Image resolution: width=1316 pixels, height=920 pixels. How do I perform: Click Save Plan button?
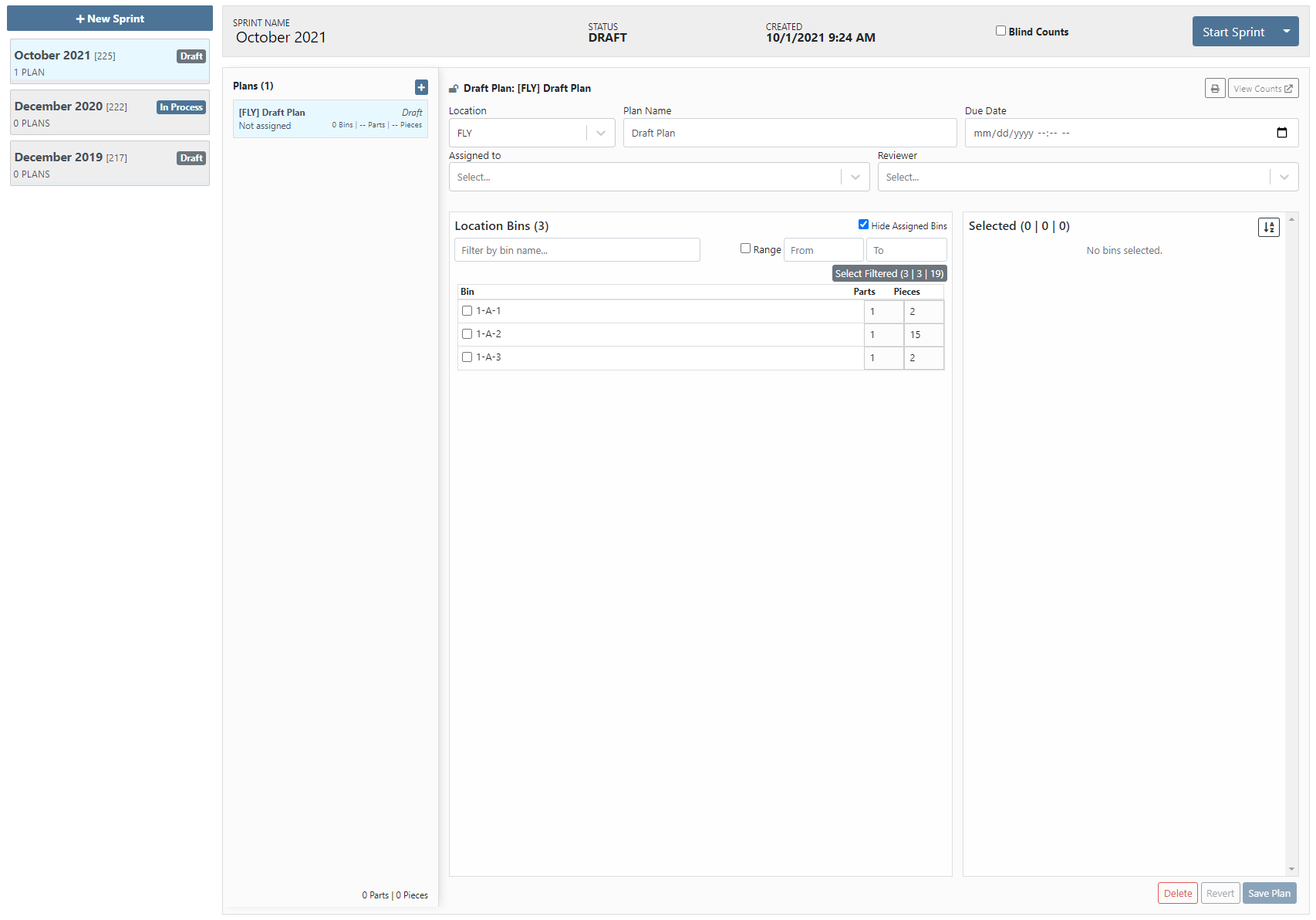pos(1269,893)
